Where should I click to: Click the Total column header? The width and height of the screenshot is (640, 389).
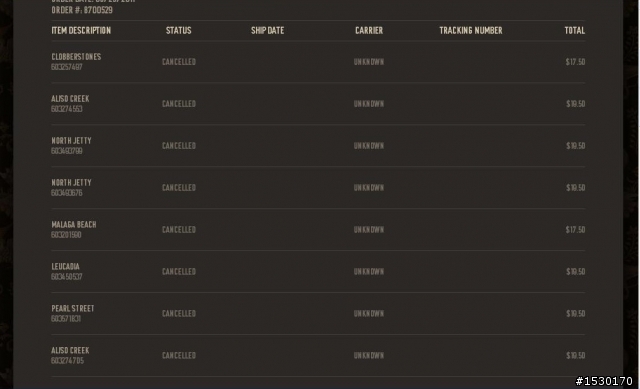tap(574, 31)
